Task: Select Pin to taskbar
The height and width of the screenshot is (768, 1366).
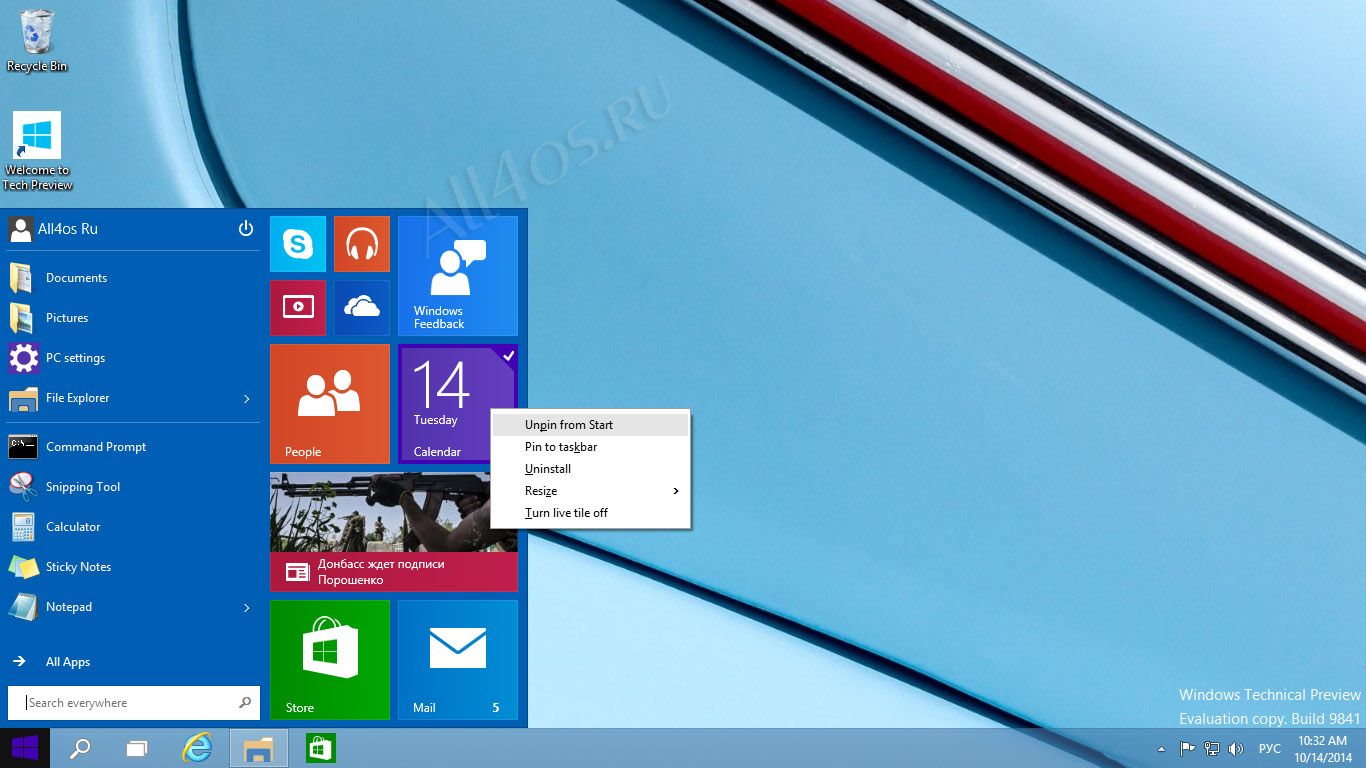Action: 591,447
